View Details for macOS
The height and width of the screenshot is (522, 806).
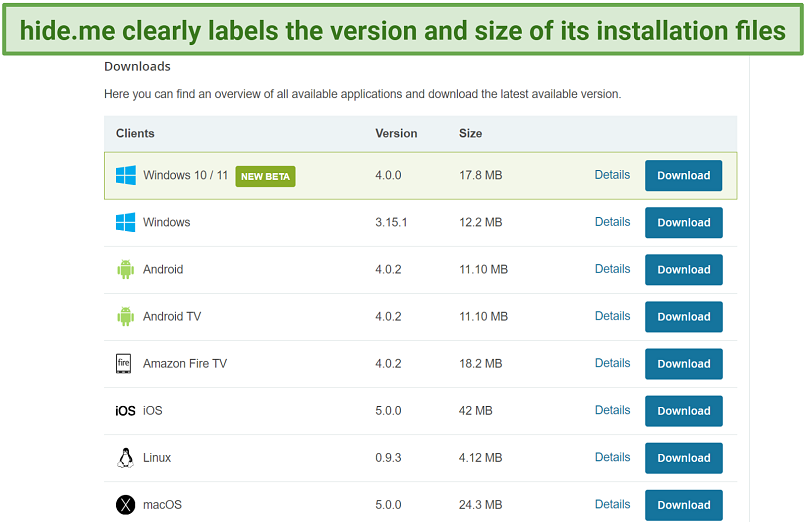click(x=612, y=504)
